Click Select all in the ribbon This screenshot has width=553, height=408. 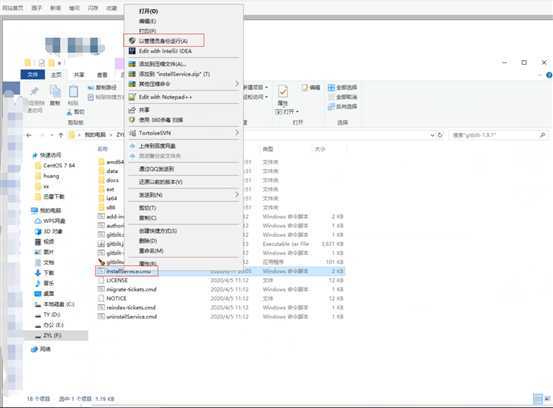342,87
